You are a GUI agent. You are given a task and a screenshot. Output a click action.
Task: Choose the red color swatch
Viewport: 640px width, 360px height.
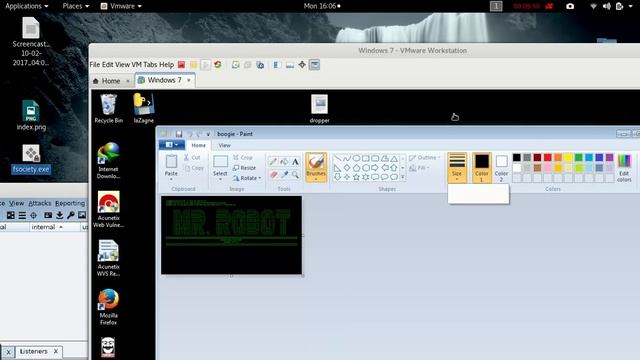[548, 158]
